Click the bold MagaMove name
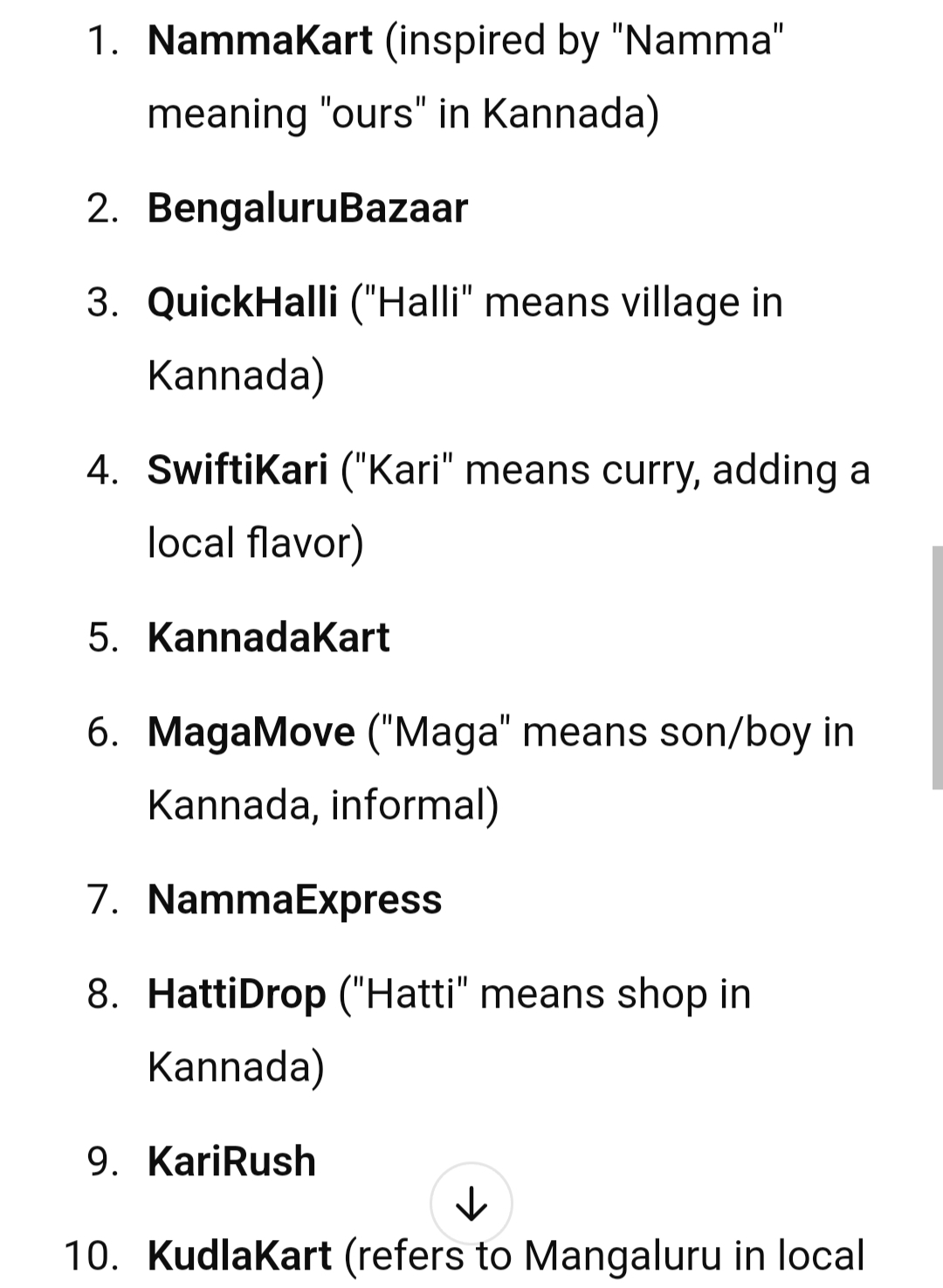Screen dimensions: 943x1288 click(x=251, y=732)
